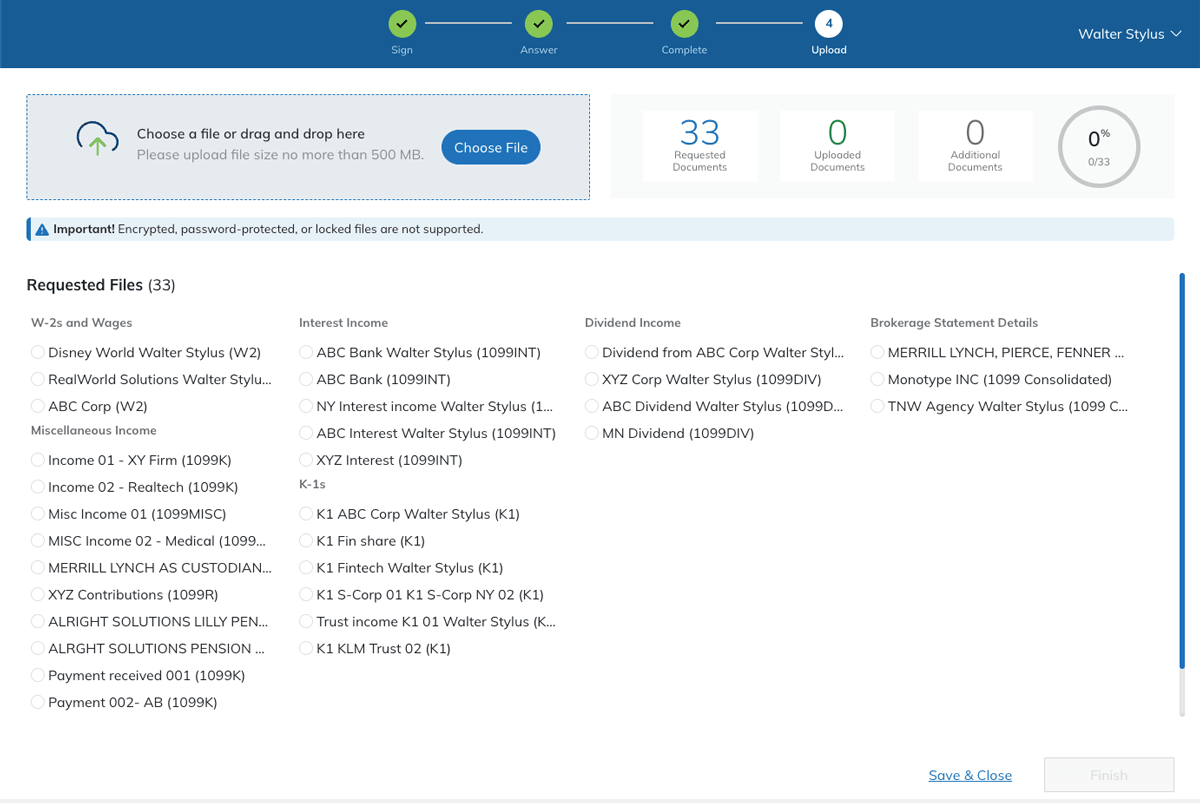Click the Answer step checkmark icon
The image size is (1200, 803).
[x=538, y=24]
